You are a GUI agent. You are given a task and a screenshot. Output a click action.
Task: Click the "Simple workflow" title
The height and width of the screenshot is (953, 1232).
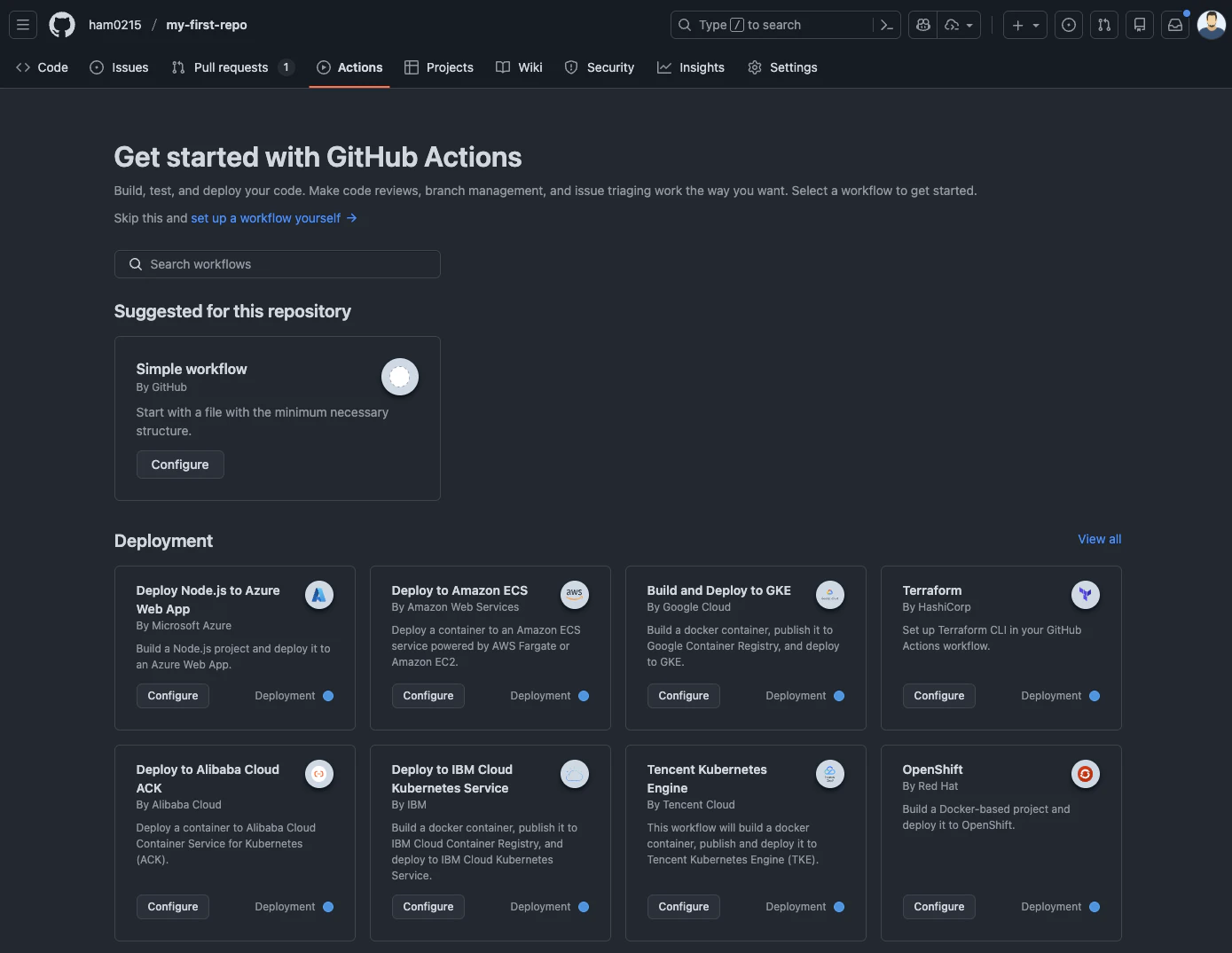(x=192, y=369)
